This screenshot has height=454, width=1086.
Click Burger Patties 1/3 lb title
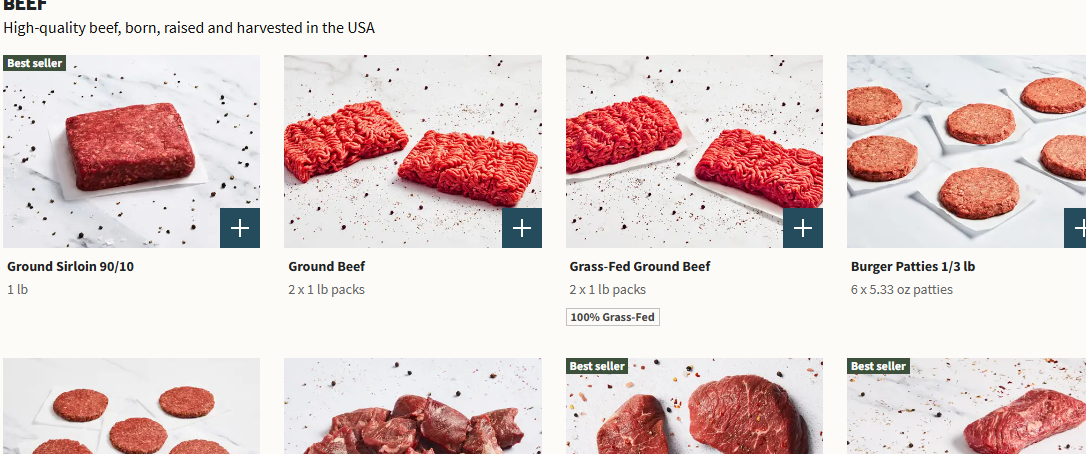click(913, 266)
